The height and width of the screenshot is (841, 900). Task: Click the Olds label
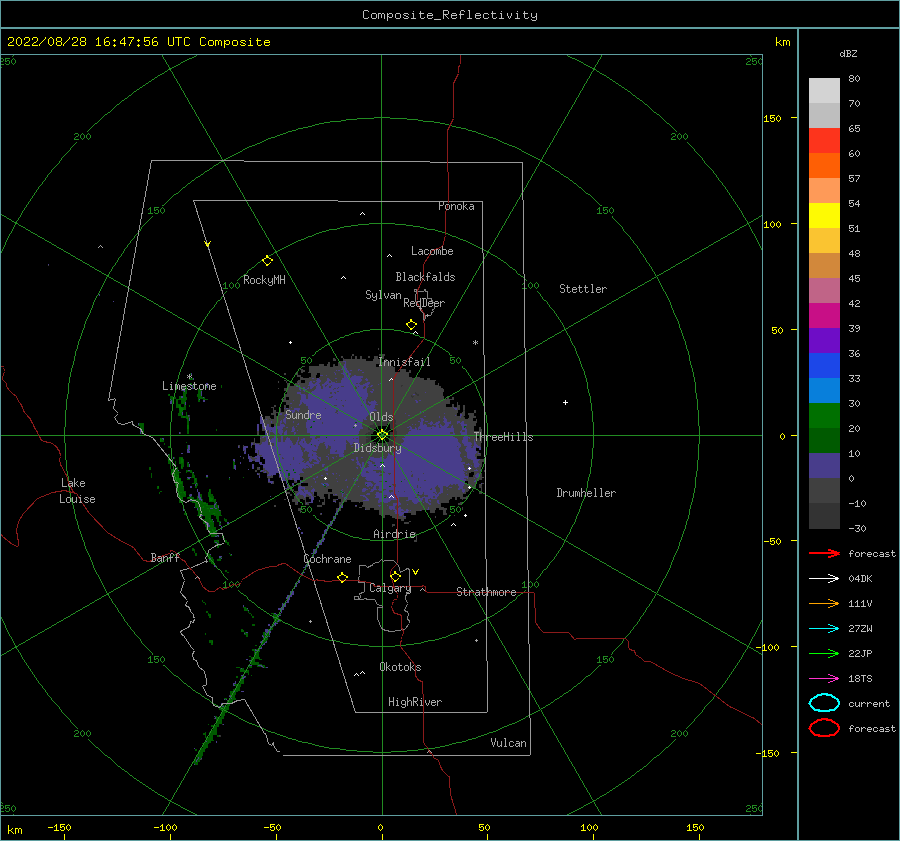[x=381, y=417]
